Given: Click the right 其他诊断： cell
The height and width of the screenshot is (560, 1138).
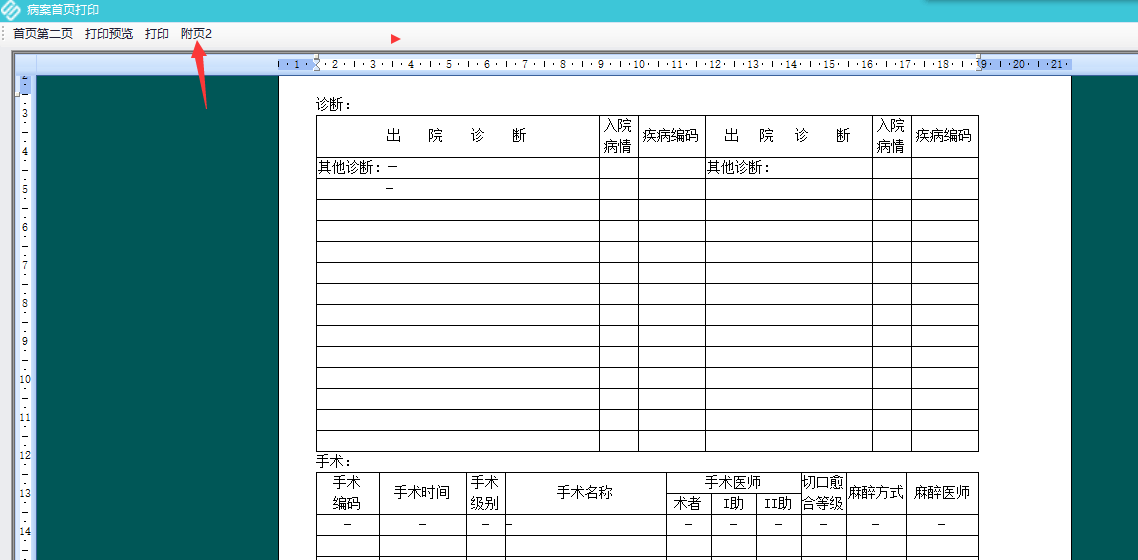Looking at the screenshot, I should click(x=788, y=168).
